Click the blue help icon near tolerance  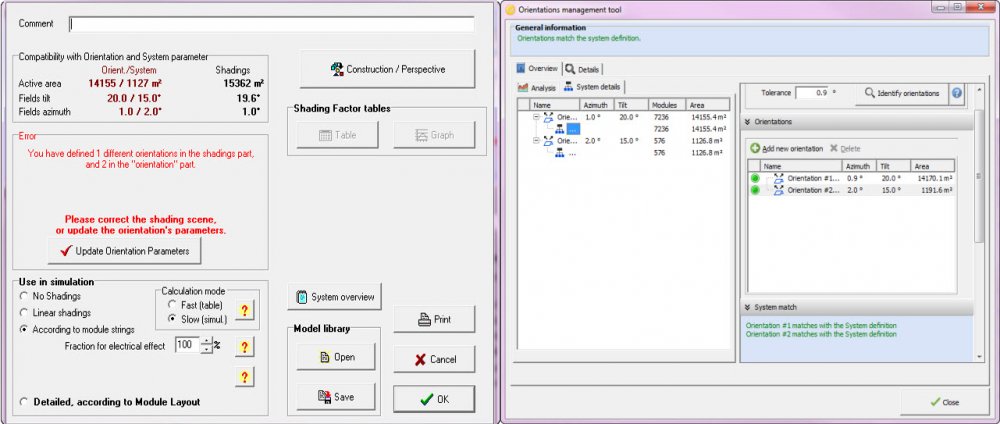click(x=957, y=93)
